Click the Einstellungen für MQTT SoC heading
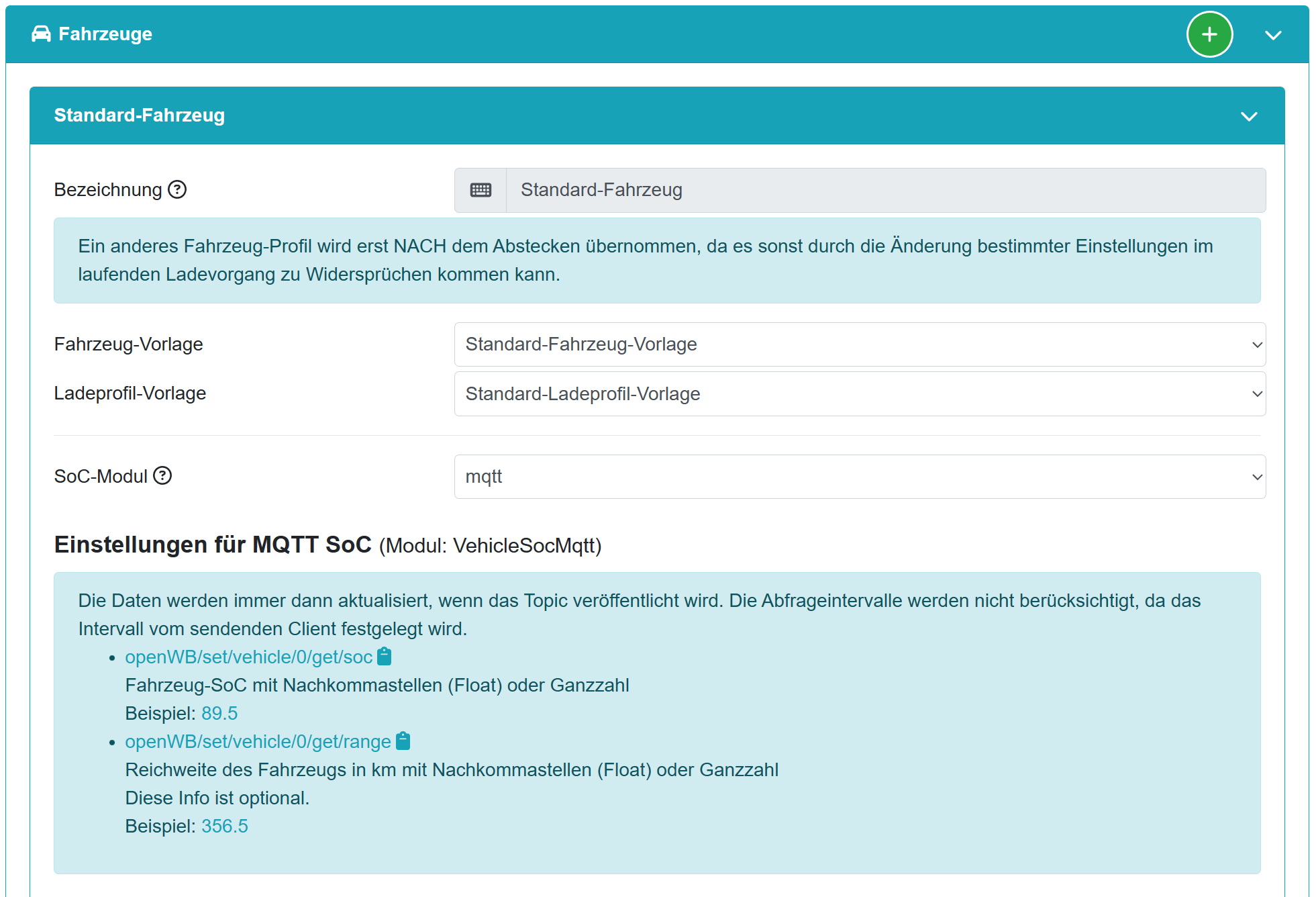 click(x=213, y=545)
